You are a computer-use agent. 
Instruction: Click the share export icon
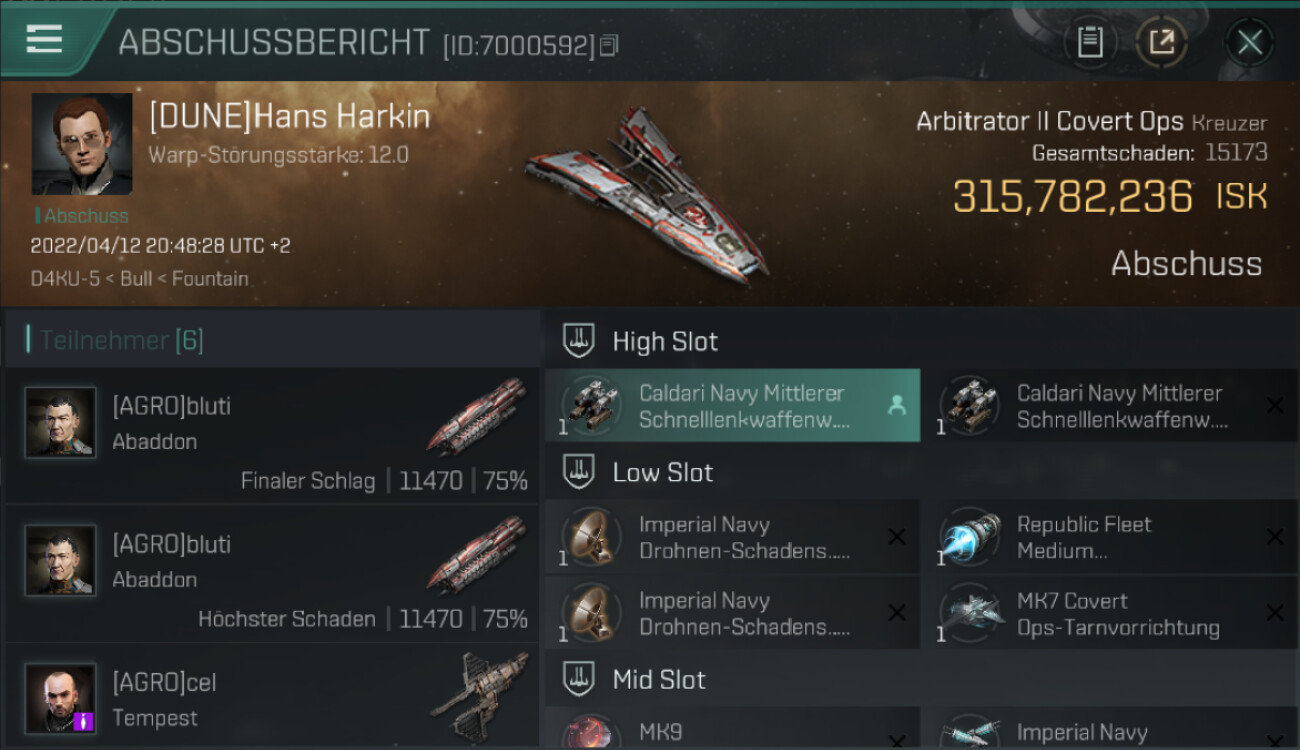pos(1161,43)
